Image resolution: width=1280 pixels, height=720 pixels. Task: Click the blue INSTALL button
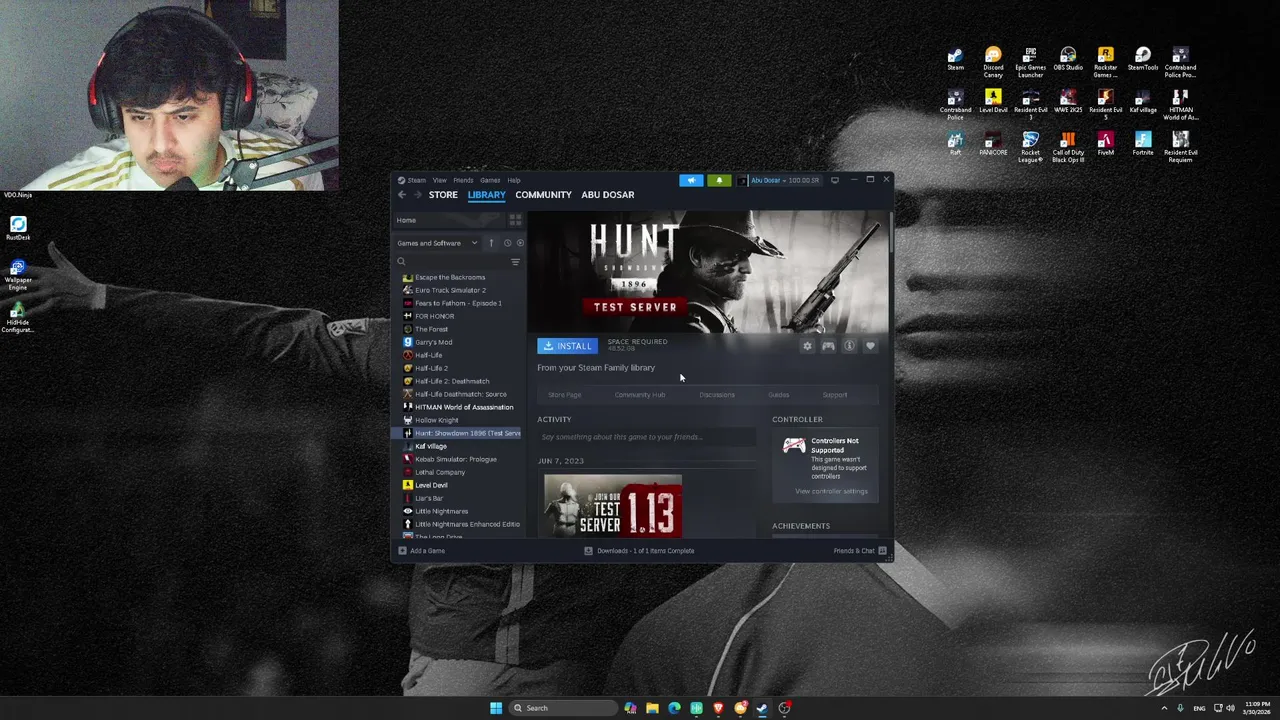567,346
